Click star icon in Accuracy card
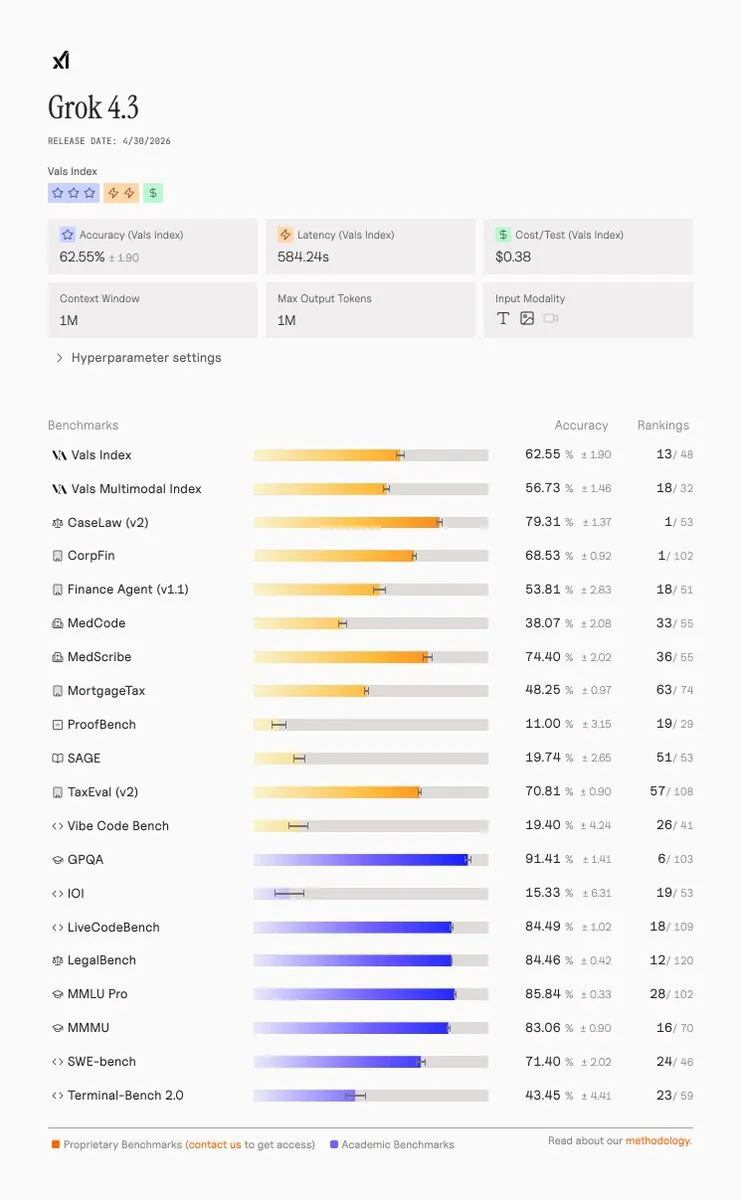The height and width of the screenshot is (1200, 741). (67, 235)
